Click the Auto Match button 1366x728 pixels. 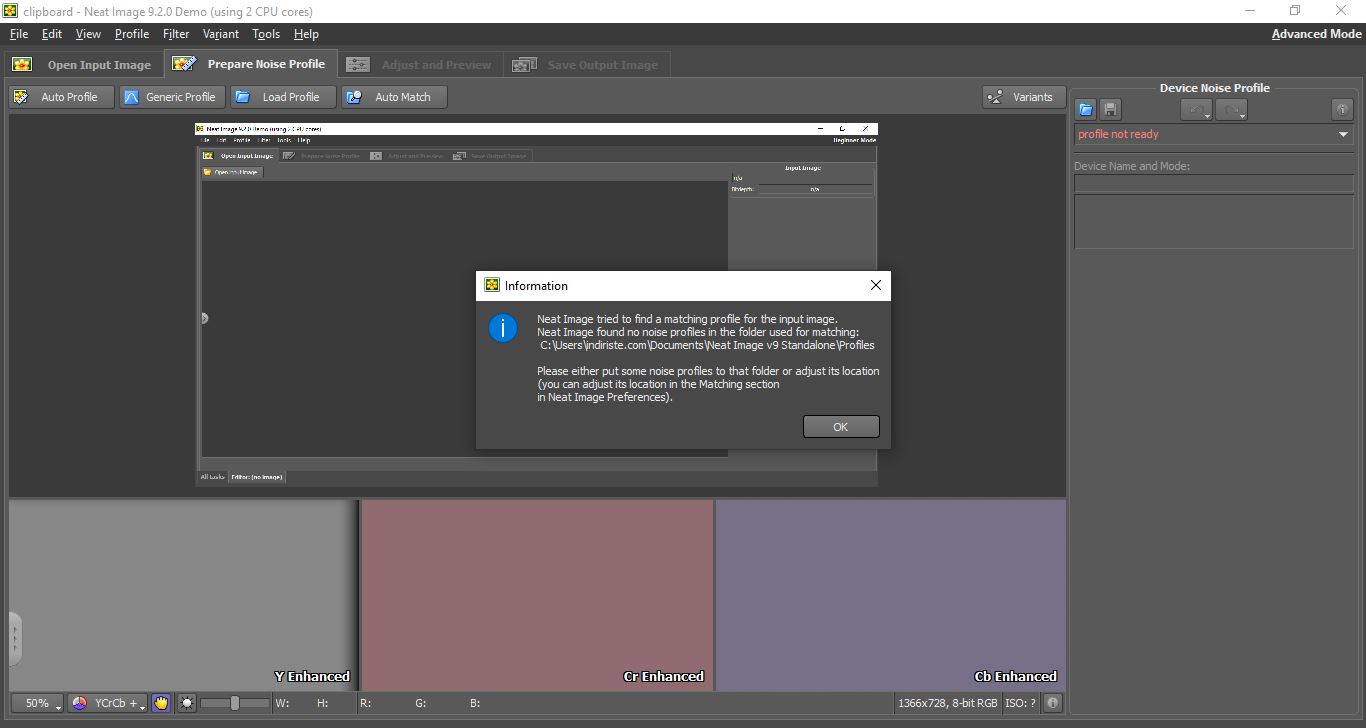[x=392, y=97]
